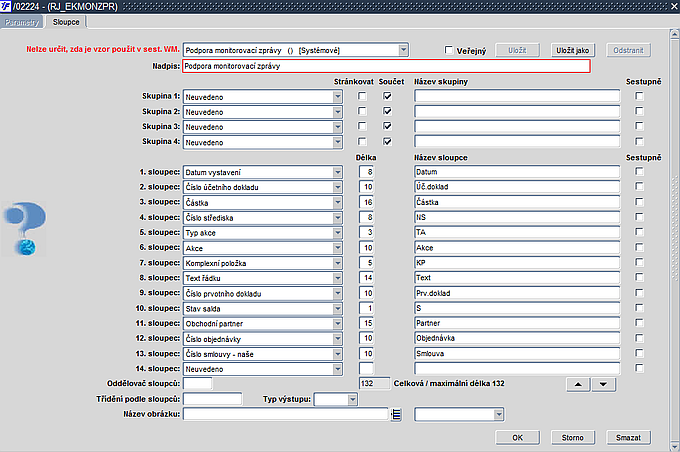The width and height of the screenshot is (680, 452).
Task: Uncheck Součet for Skupina 4
Action: point(387,141)
